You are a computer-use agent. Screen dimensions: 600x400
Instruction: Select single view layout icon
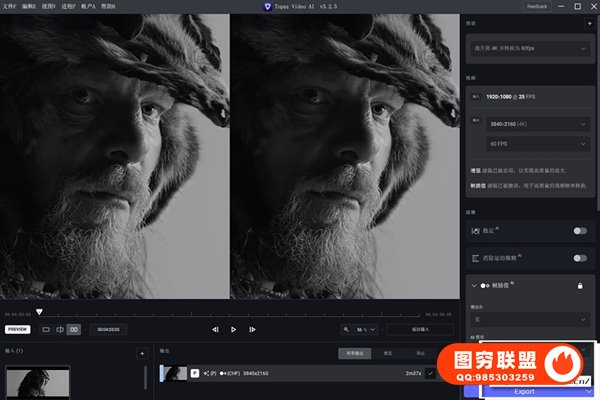(x=46, y=329)
